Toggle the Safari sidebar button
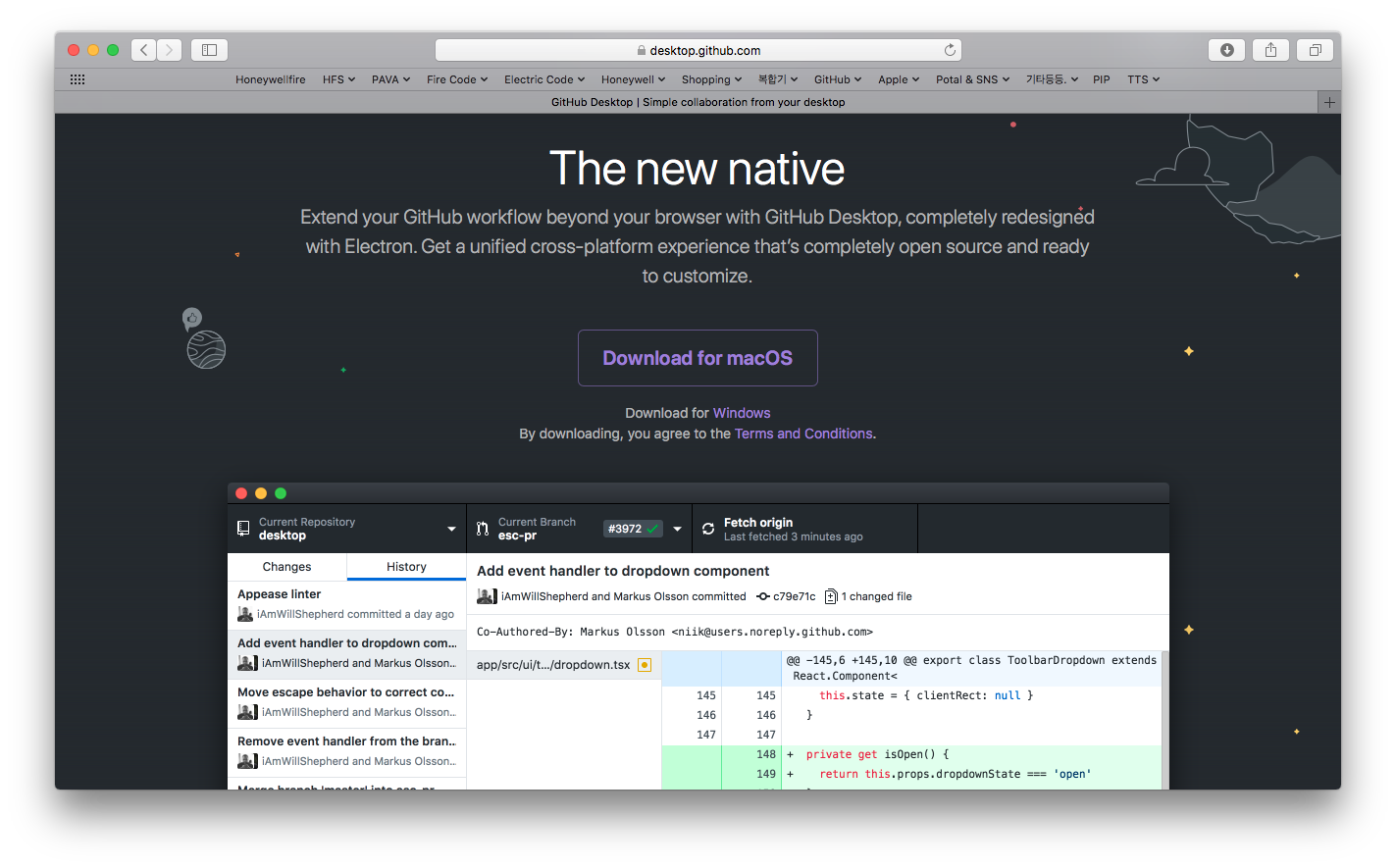 209,50
